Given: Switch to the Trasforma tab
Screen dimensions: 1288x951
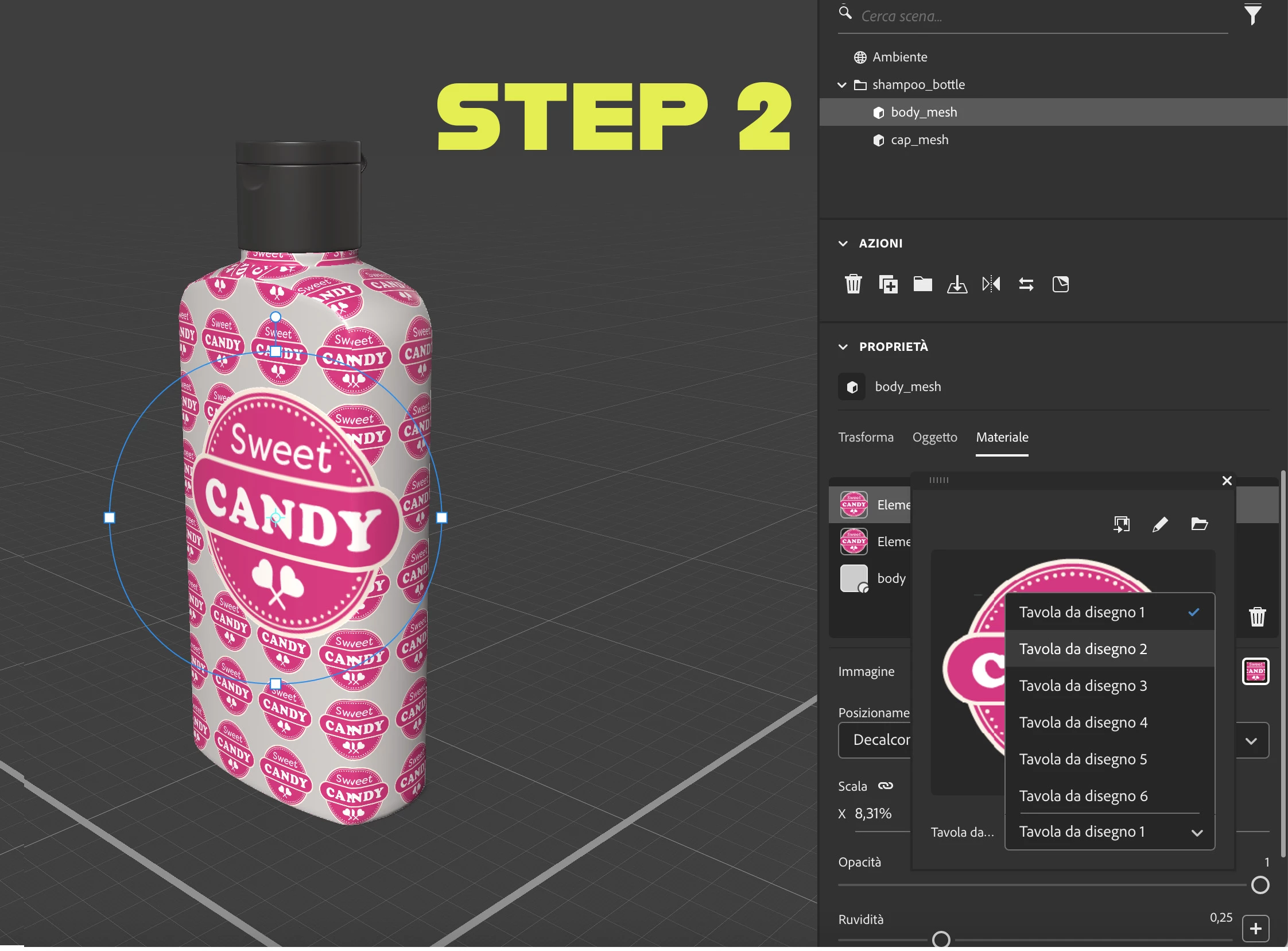Looking at the screenshot, I should pos(866,438).
